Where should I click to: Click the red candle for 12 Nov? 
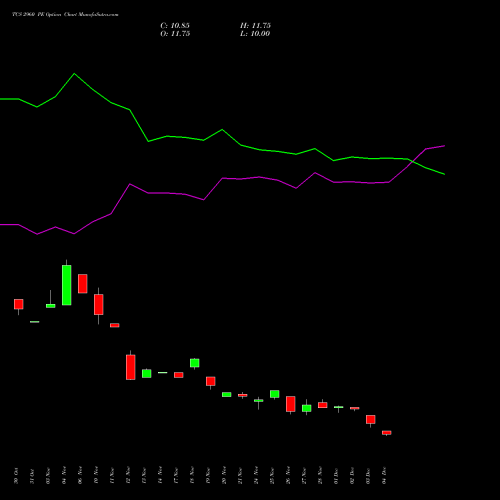coord(131,367)
